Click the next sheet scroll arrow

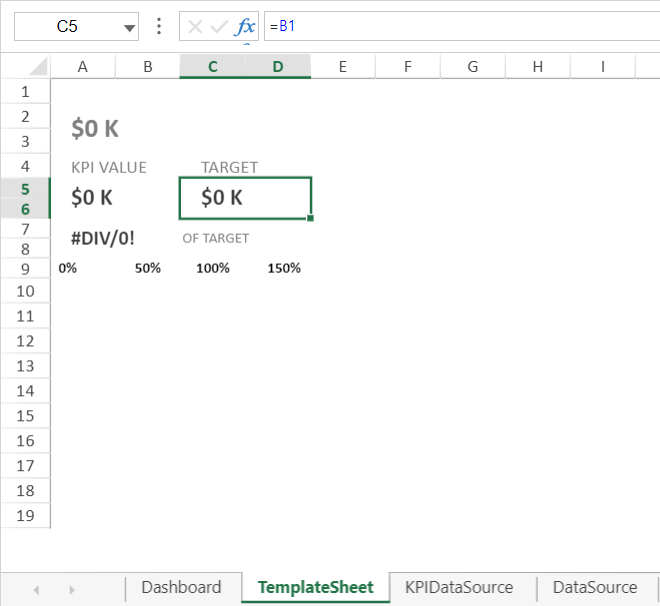[x=72, y=589]
